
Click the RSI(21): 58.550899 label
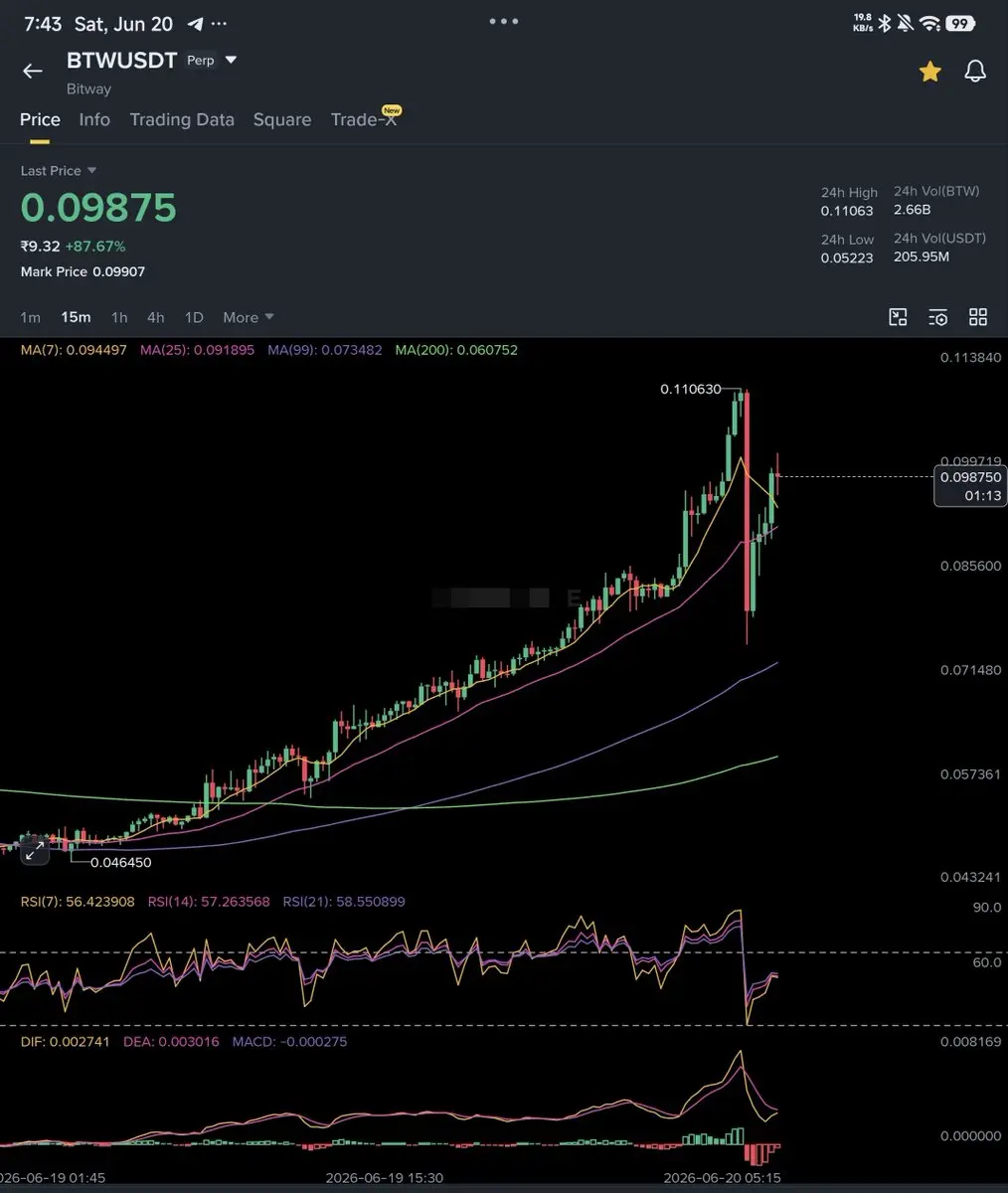pos(344,902)
